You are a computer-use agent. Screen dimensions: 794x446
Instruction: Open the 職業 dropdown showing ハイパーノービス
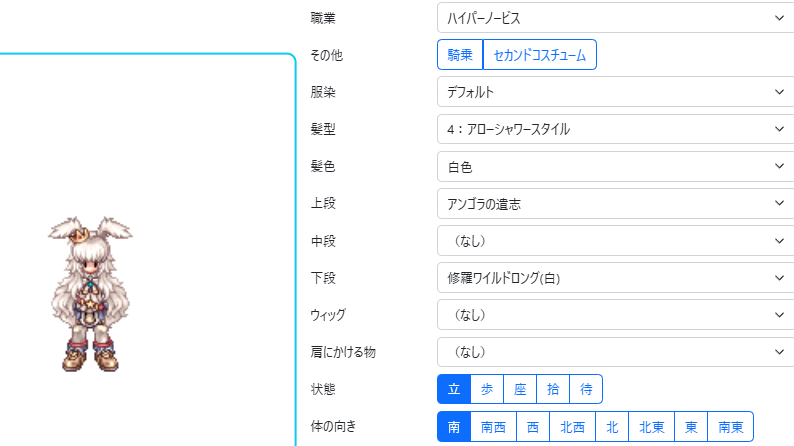click(x=614, y=18)
